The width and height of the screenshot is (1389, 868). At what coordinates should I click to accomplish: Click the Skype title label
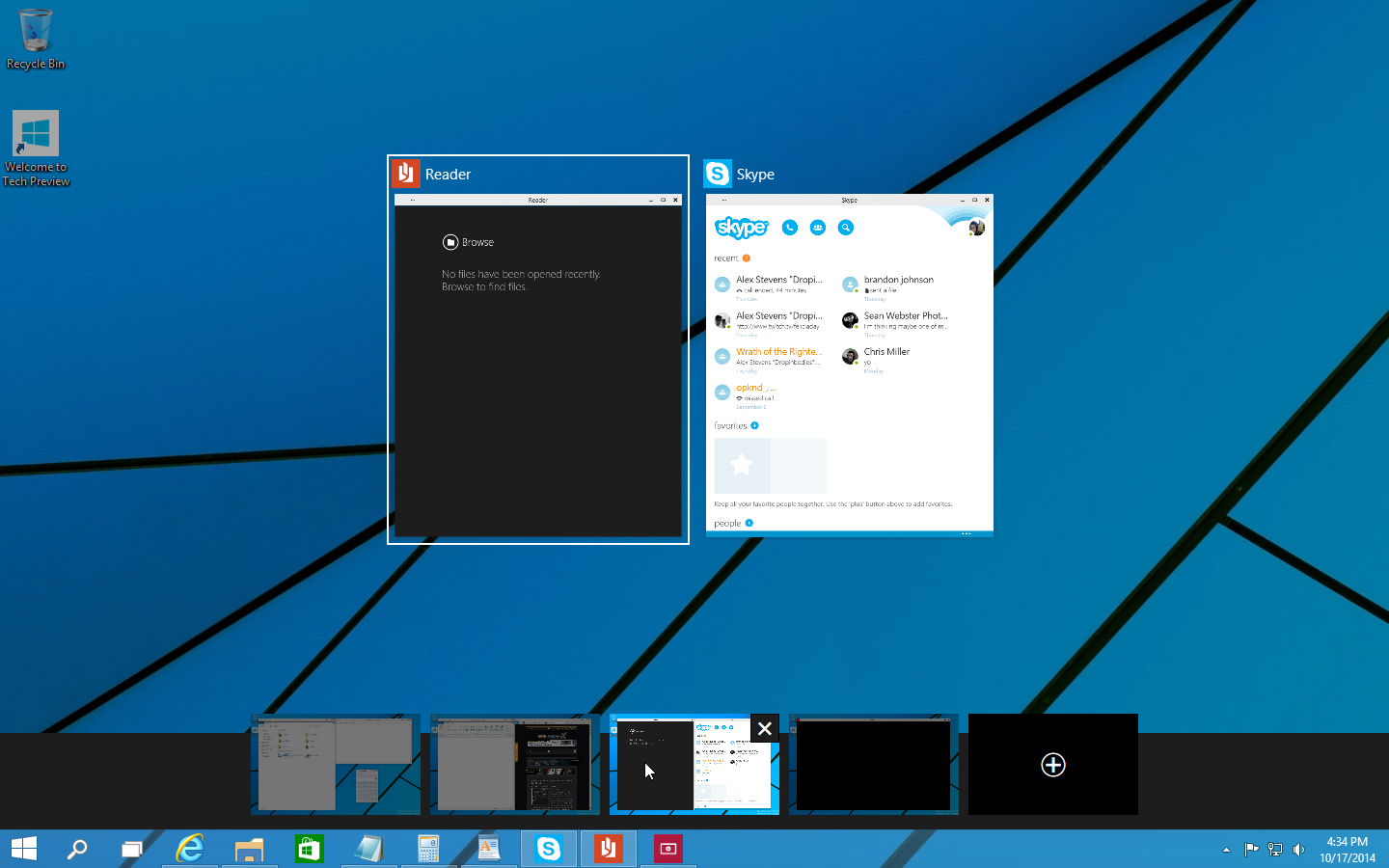pyautogui.click(x=755, y=175)
